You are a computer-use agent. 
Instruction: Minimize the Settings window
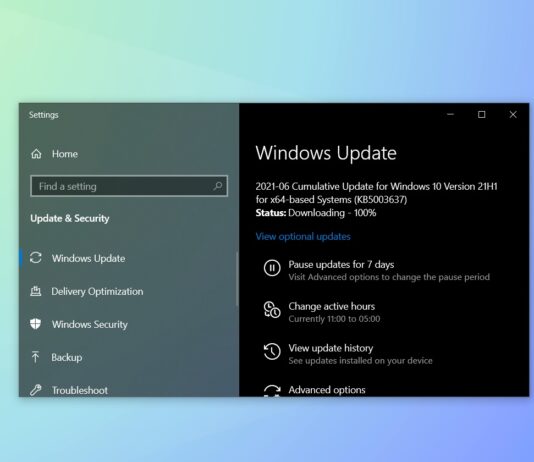450,114
